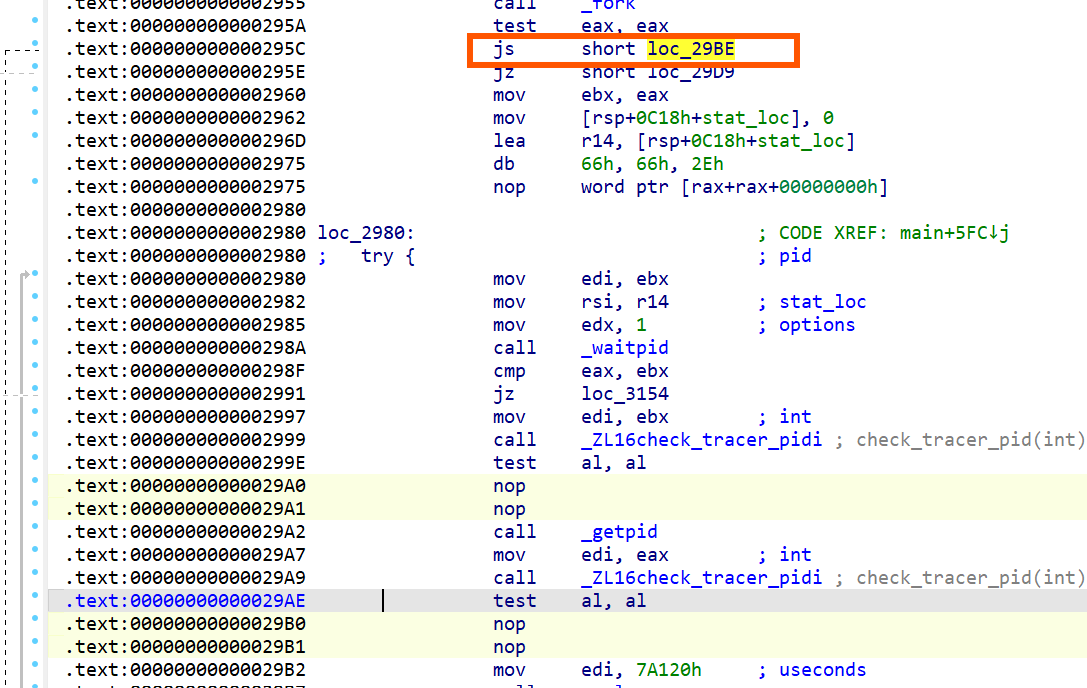
Task: Click the _waitpid call operand
Action: (625, 348)
